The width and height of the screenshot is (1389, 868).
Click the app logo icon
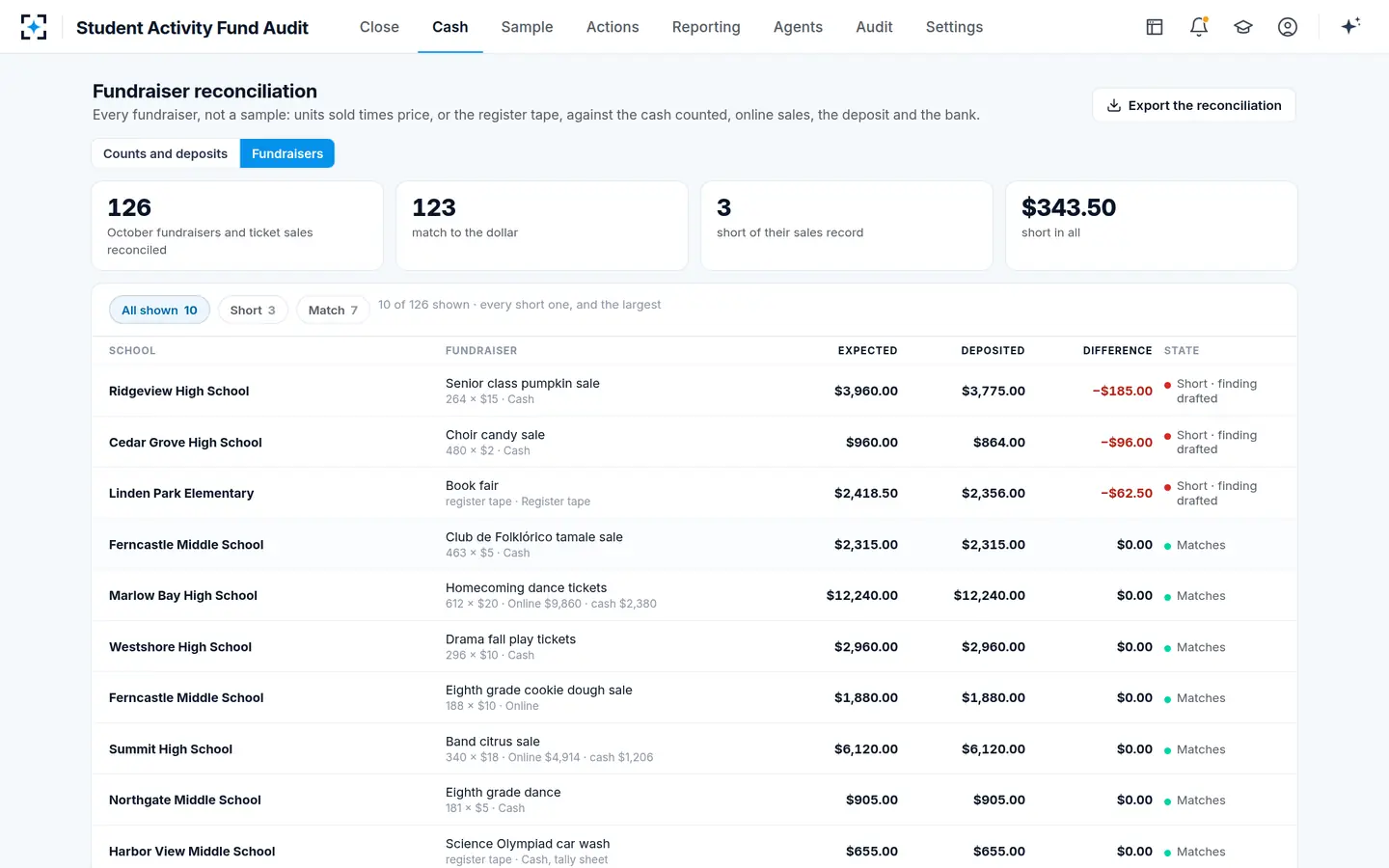34,27
